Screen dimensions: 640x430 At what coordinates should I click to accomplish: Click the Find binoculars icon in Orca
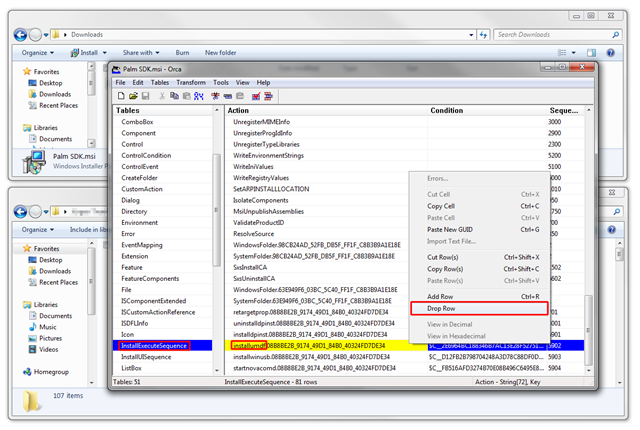click(x=199, y=96)
